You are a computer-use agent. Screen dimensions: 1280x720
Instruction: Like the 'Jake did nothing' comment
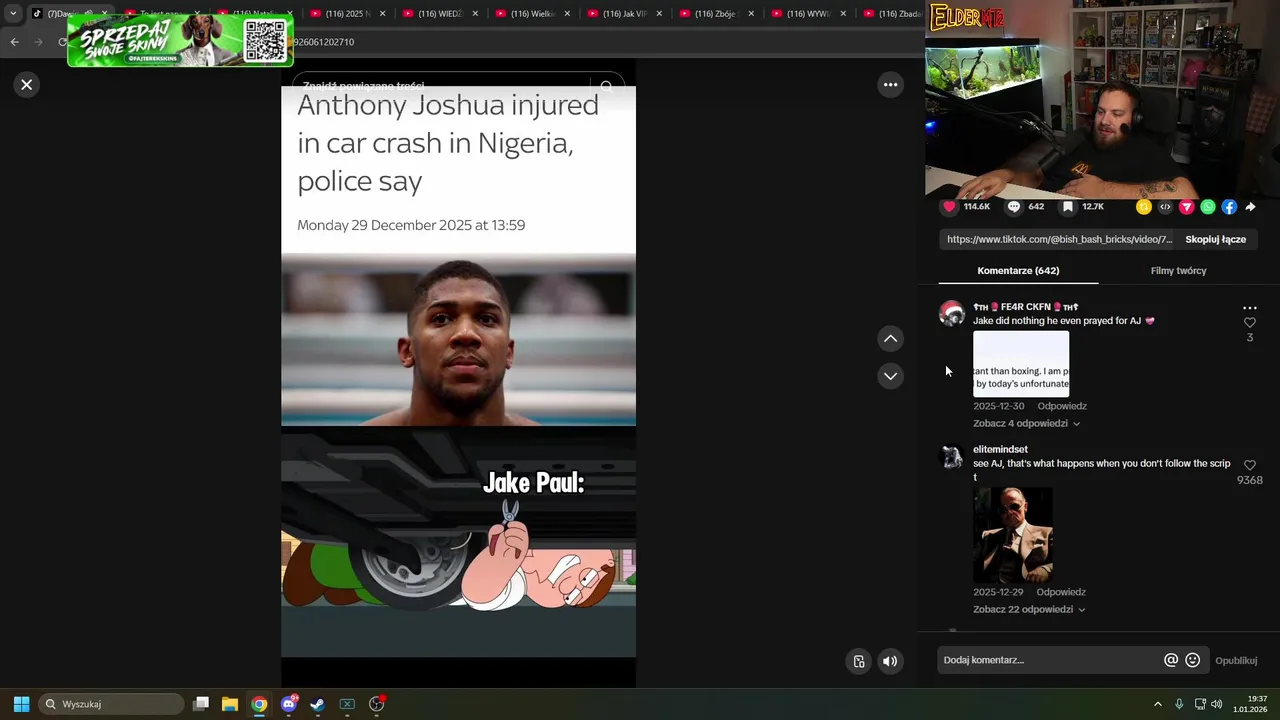(1249, 323)
